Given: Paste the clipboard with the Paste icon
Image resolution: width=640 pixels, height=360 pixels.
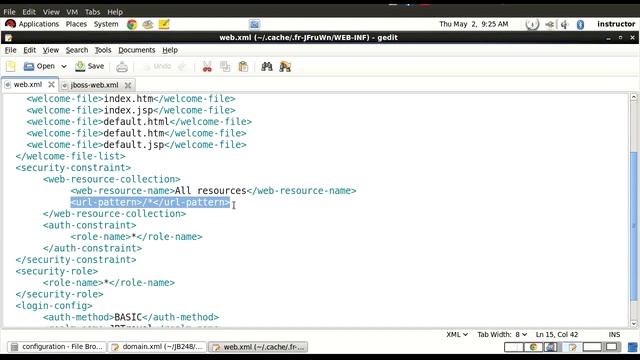Looking at the screenshot, I should [x=243, y=67].
